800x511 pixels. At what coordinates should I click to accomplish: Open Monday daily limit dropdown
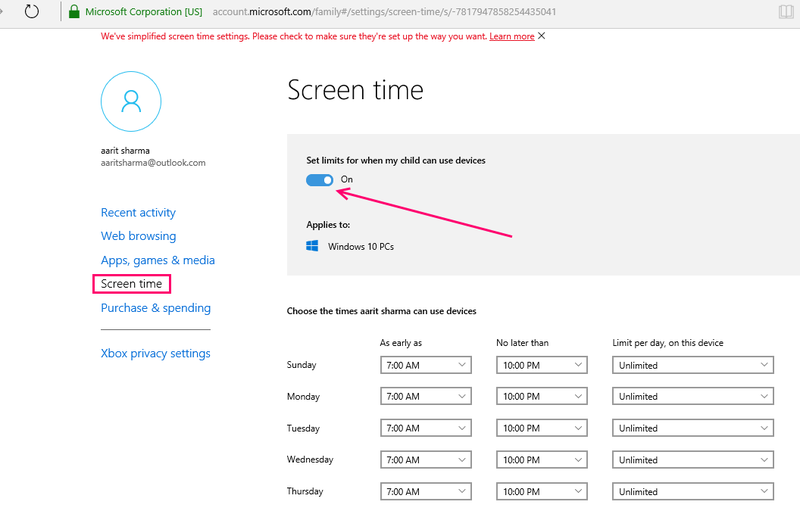pyautogui.click(x=693, y=396)
